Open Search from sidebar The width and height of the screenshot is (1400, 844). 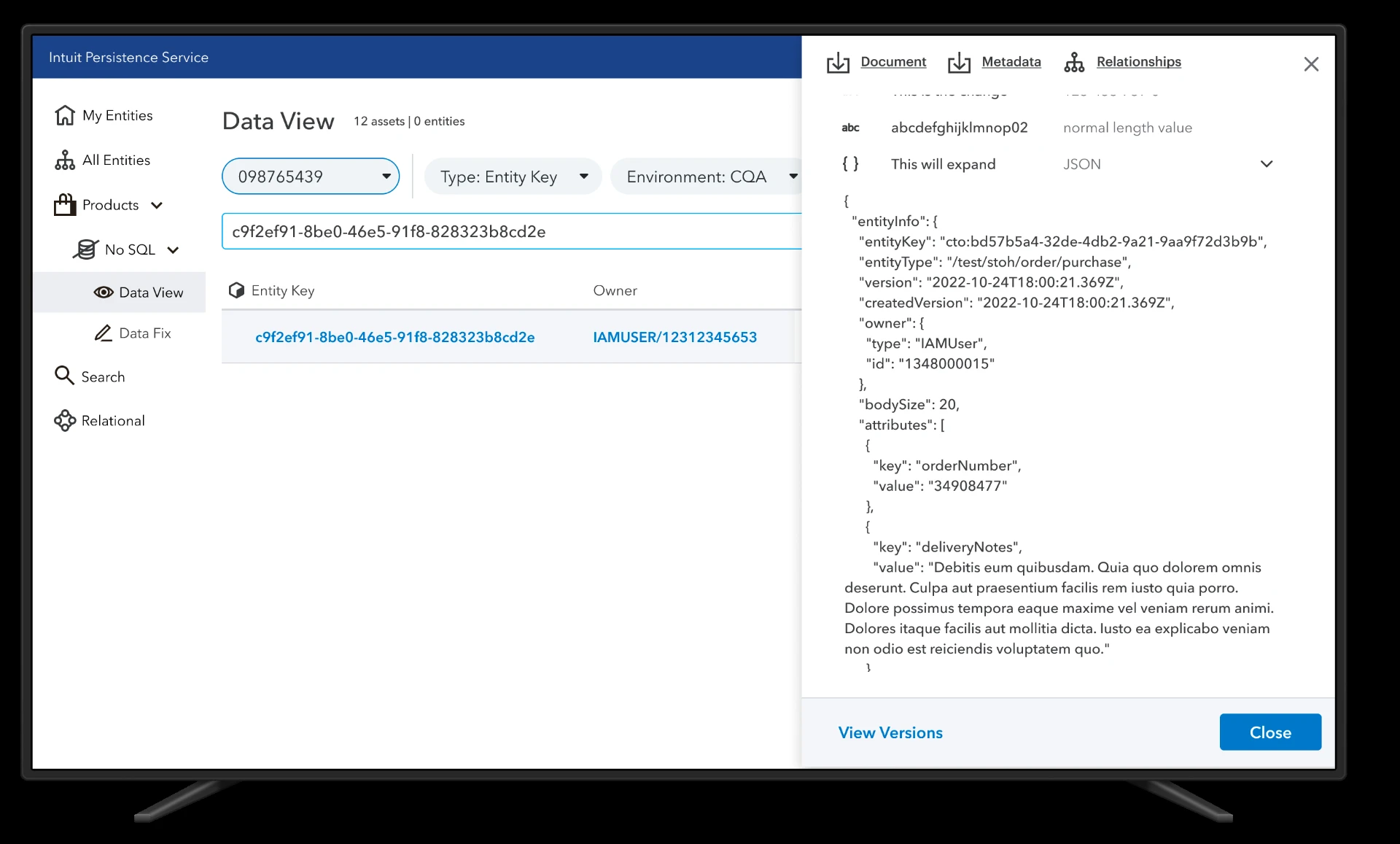pos(103,377)
